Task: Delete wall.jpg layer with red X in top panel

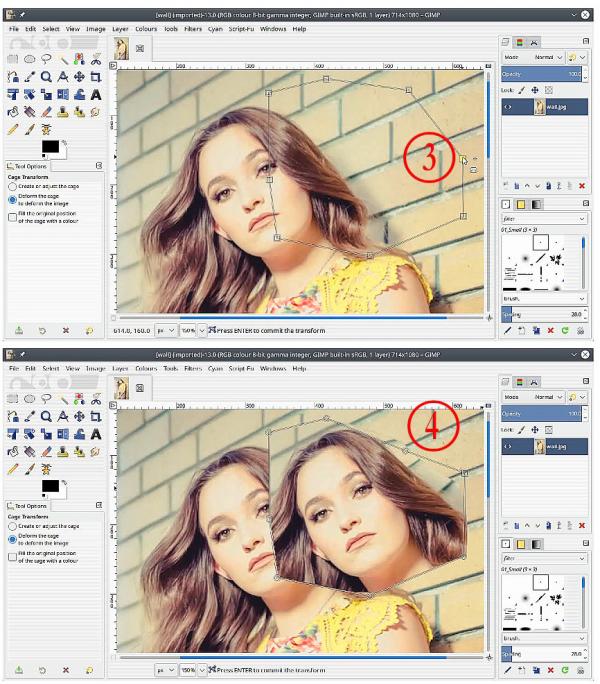Action: click(x=582, y=186)
